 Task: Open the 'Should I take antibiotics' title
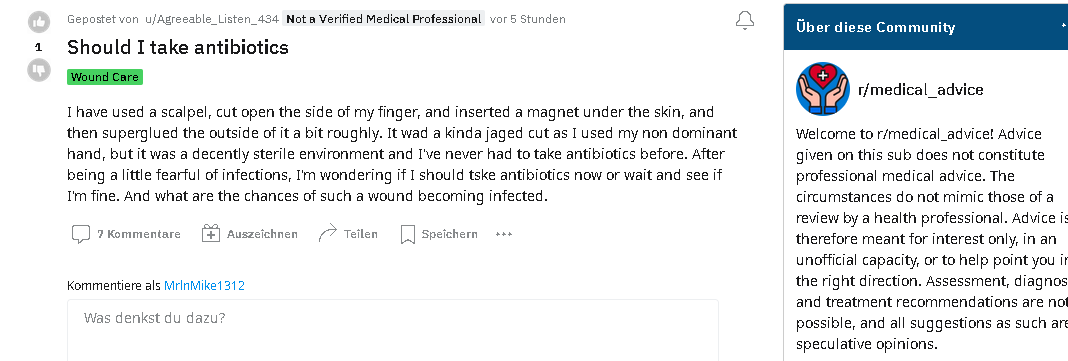(x=178, y=47)
